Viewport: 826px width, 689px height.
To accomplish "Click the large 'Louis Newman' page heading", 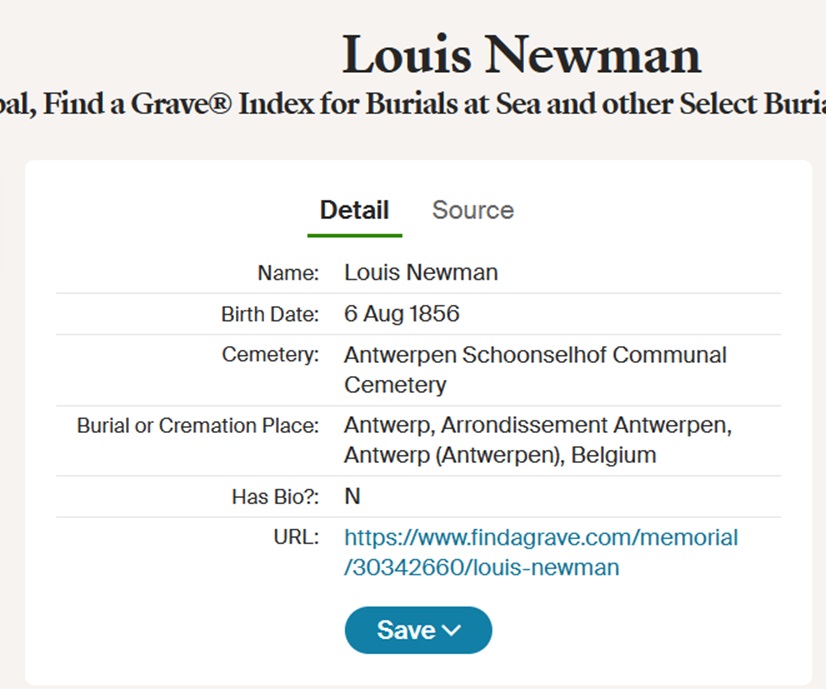I will pyautogui.click(x=521, y=55).
